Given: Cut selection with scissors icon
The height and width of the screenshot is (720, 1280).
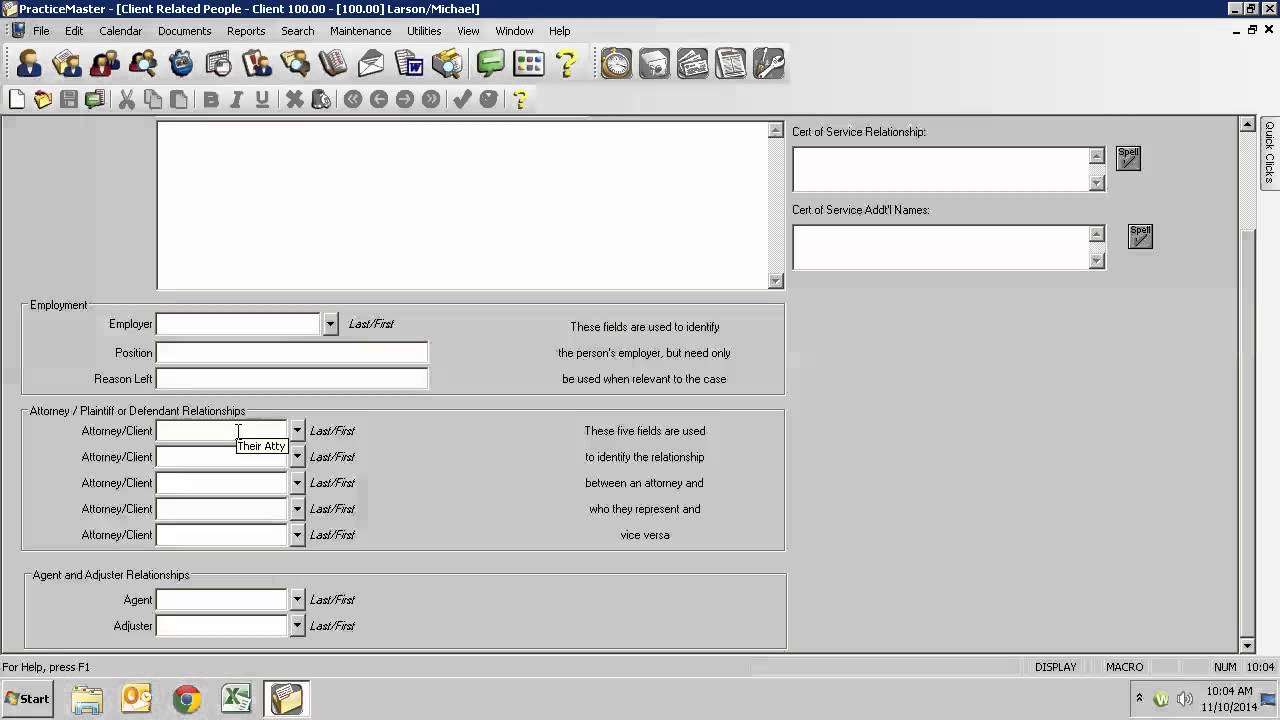Looking at the screenshot, I should pos(127,99).
